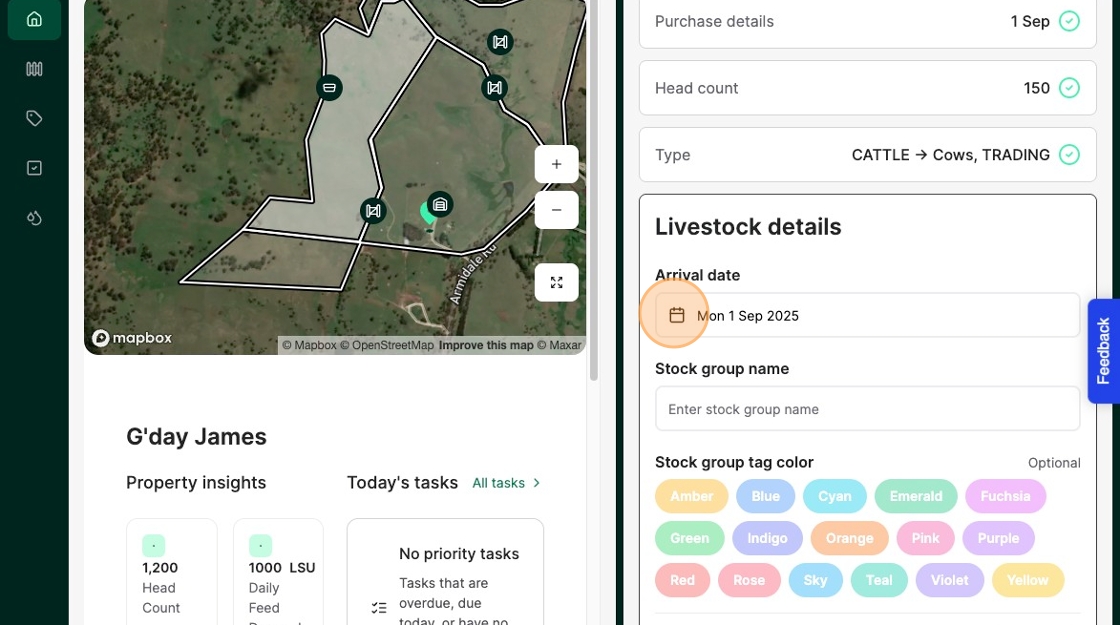Click the Purchase details checkmark icon
This screenshot has height=625, width=1120.
point(1069,21)
